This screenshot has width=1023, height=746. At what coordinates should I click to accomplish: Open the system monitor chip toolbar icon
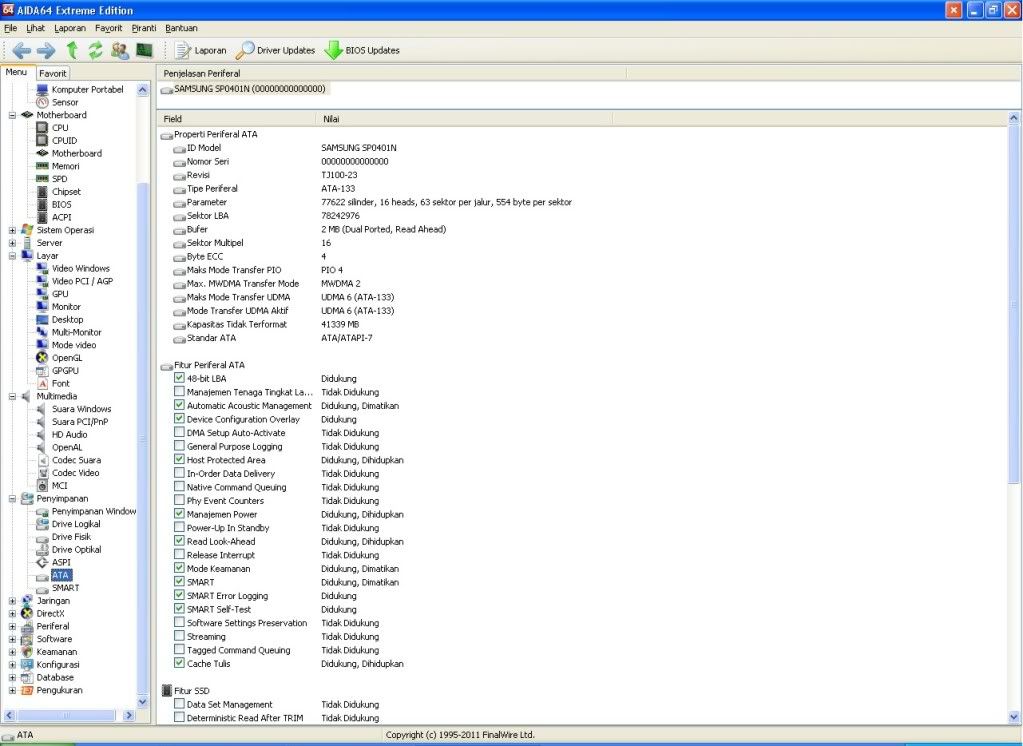click(x=144, y=50)
